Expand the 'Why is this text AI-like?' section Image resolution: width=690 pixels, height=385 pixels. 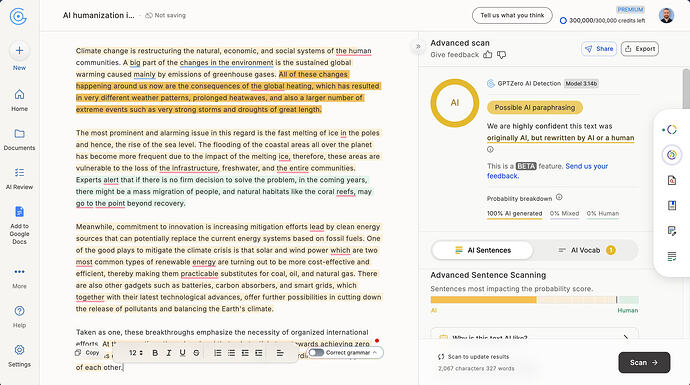tap(535, 337)
